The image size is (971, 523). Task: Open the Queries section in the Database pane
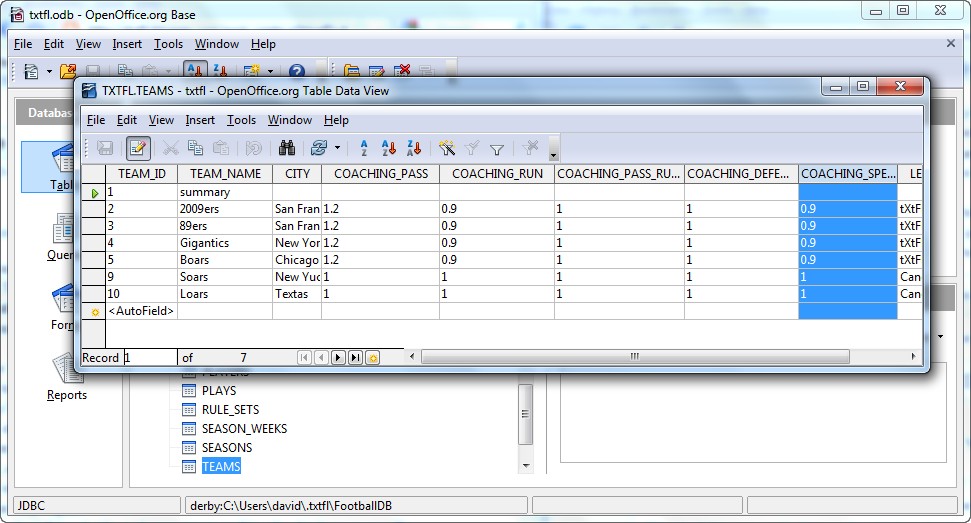(x=60, y=238)
